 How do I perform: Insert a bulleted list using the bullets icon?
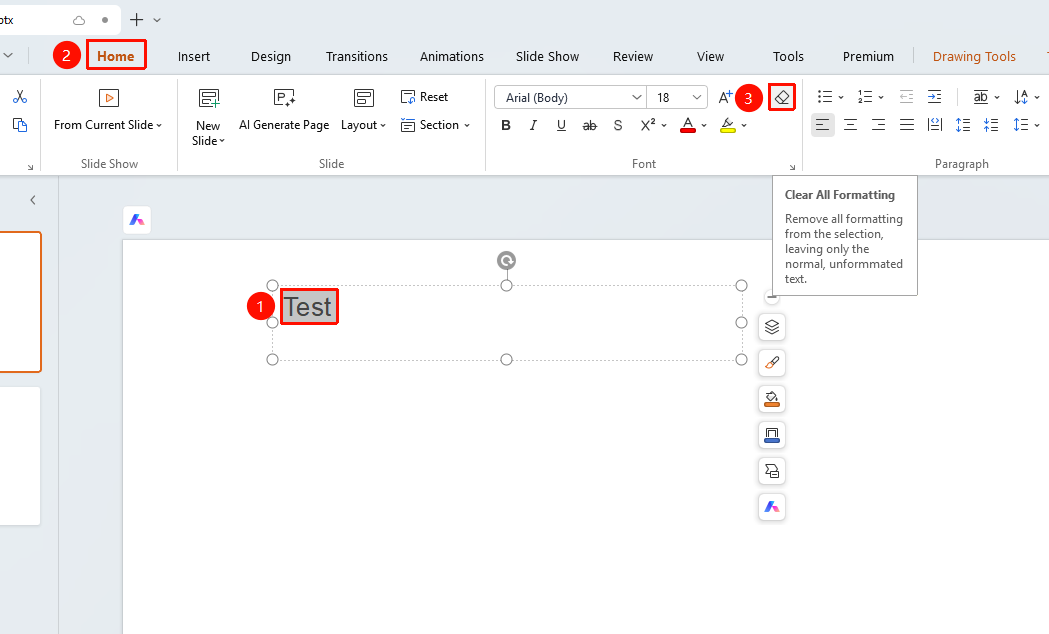(x=825, y=97)
